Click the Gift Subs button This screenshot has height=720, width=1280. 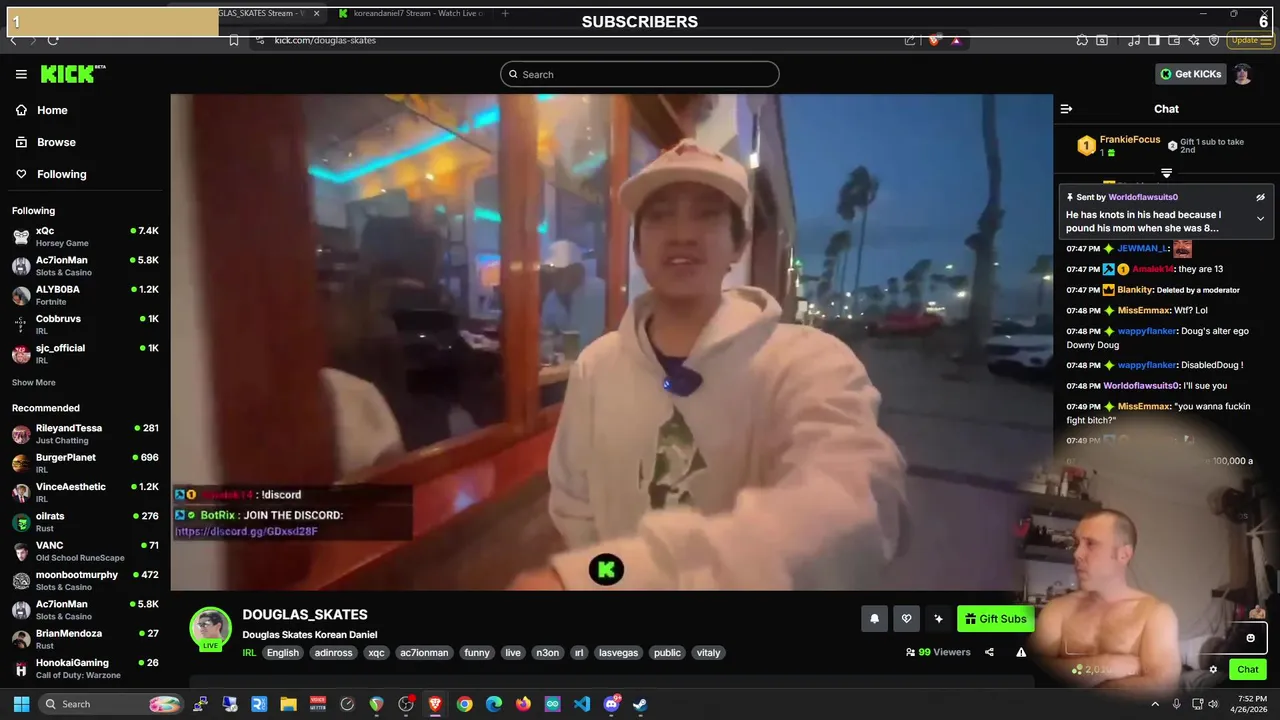coord(995,619)
